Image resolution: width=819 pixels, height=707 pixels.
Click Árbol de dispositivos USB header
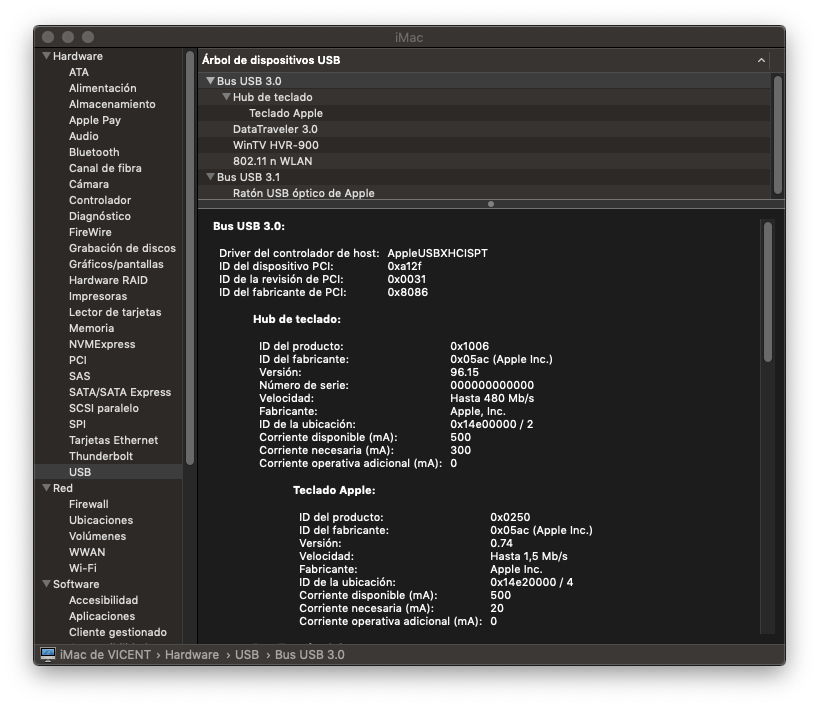[x=271, y=60]
